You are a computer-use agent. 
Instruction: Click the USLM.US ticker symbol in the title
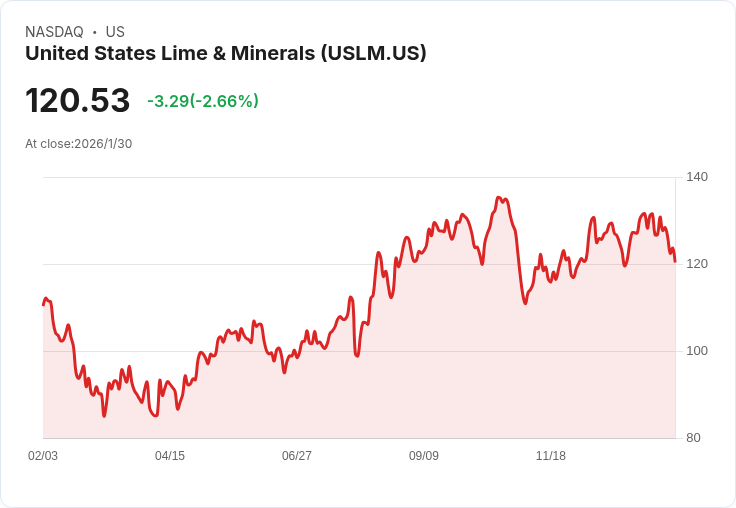pyautogui.click(x=374, y=54)
